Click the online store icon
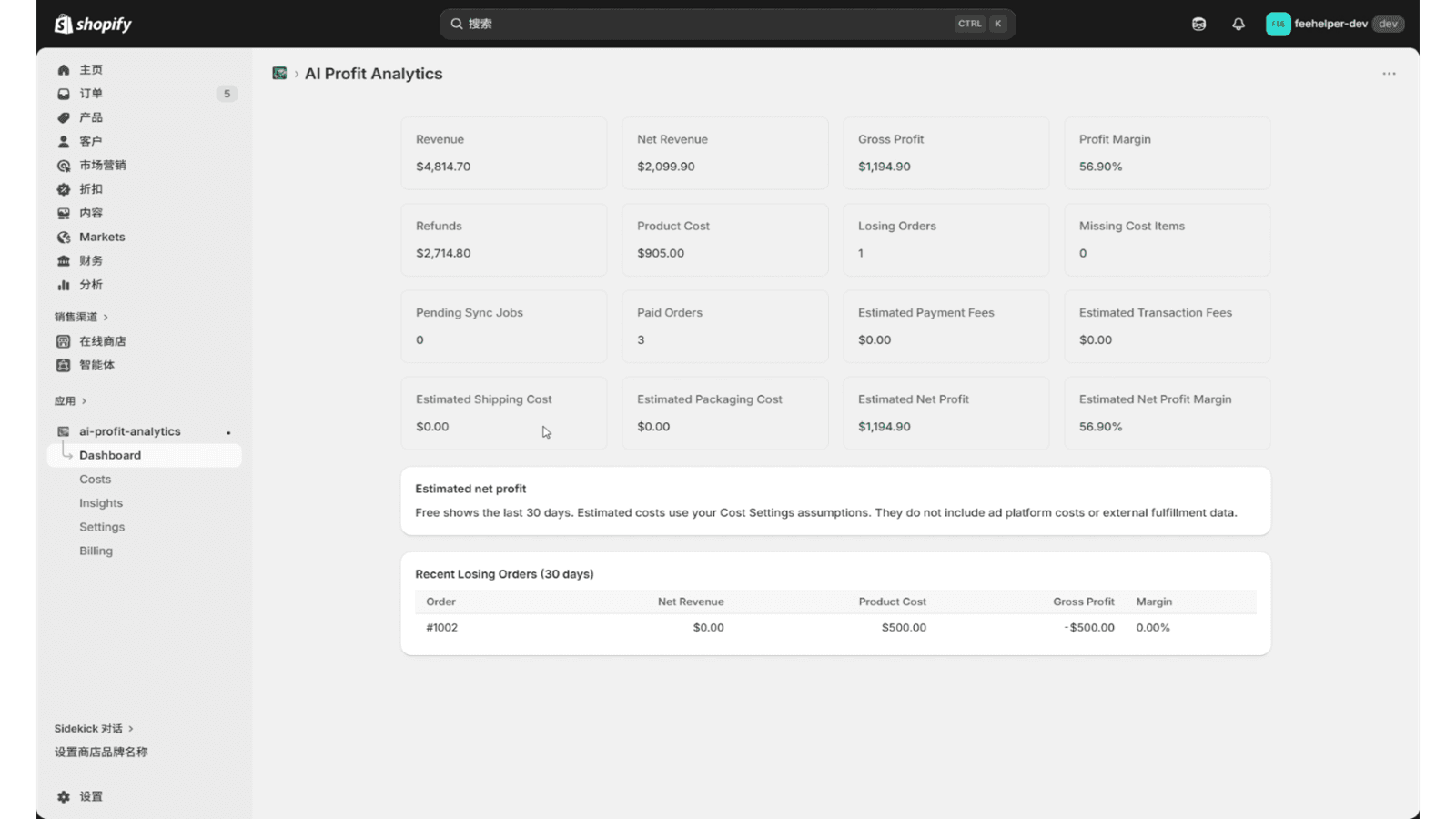The width and height of the screenshot is (1456, 819). click(x=64, y=341)
